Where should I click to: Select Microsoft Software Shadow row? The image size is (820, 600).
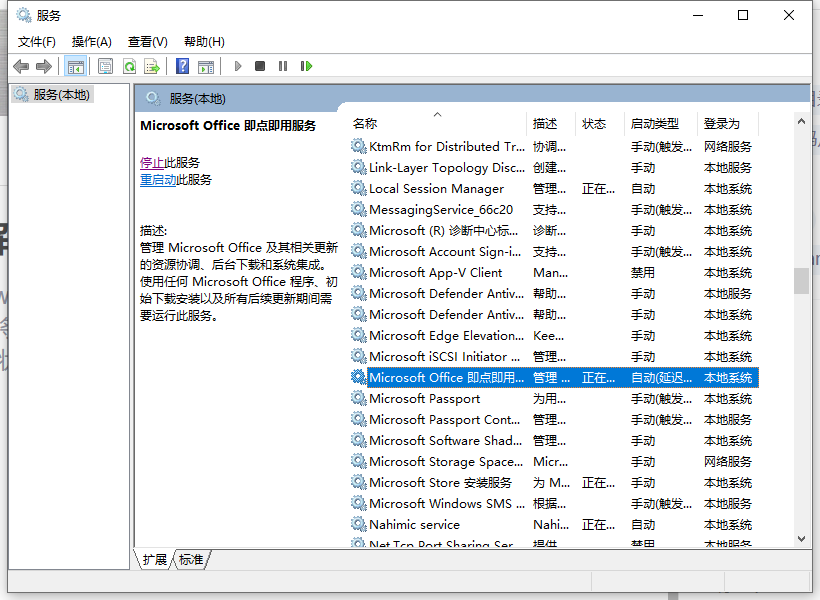pos(554,440)
